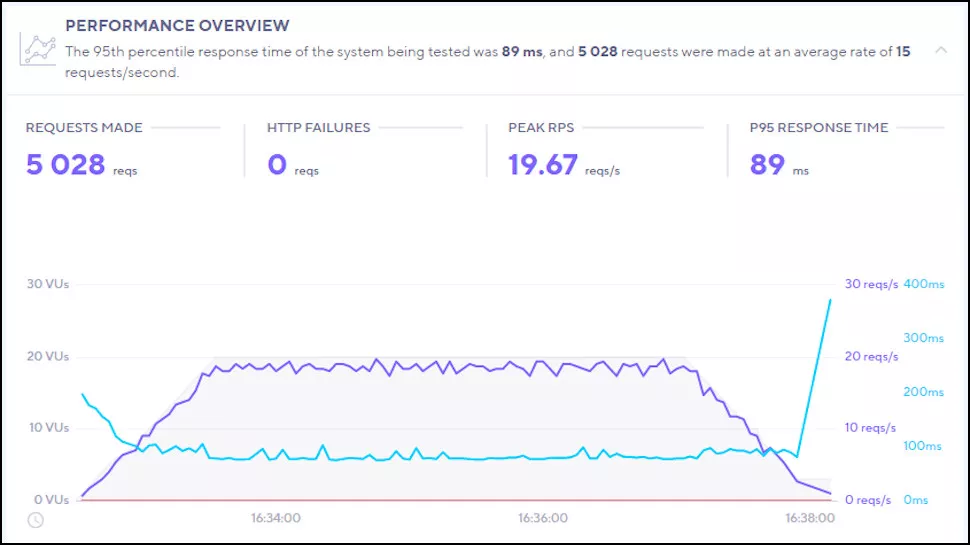Click the HTTP FAILURES label
The height and width of the screenshot is (545, 970).
point(319,127)
